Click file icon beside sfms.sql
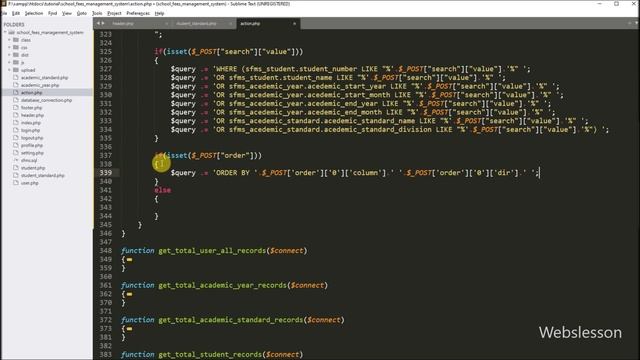Image resolution: width=640 pixels, height=360 pixels. click(16, 160)
